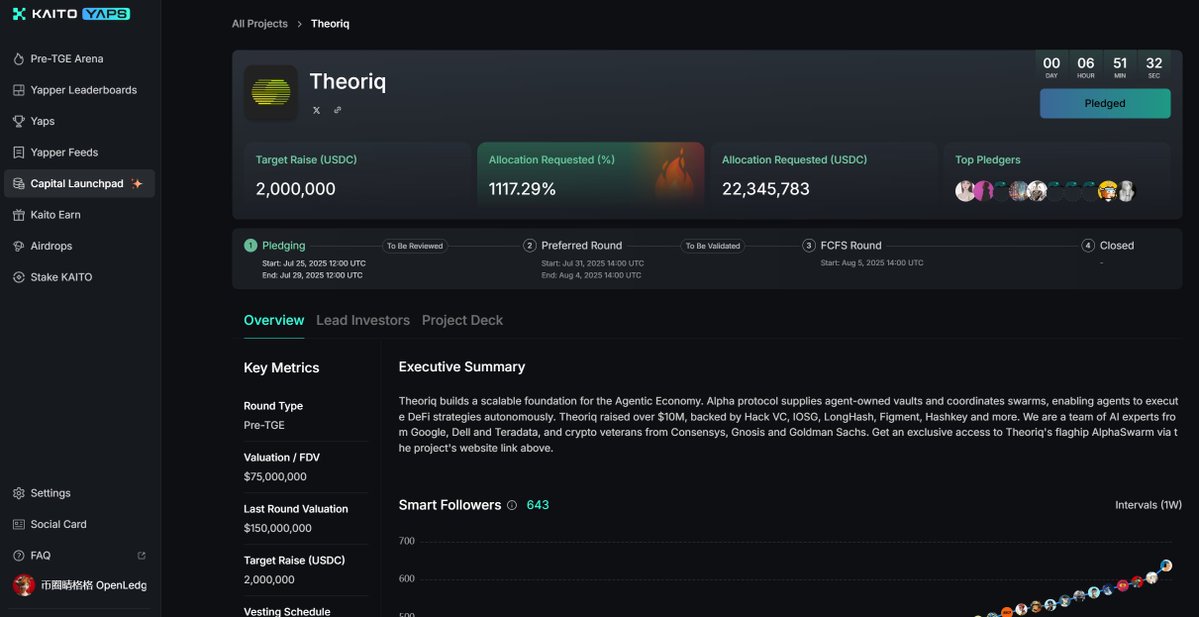Click the latest chart data point avatar

(1166, 566)
